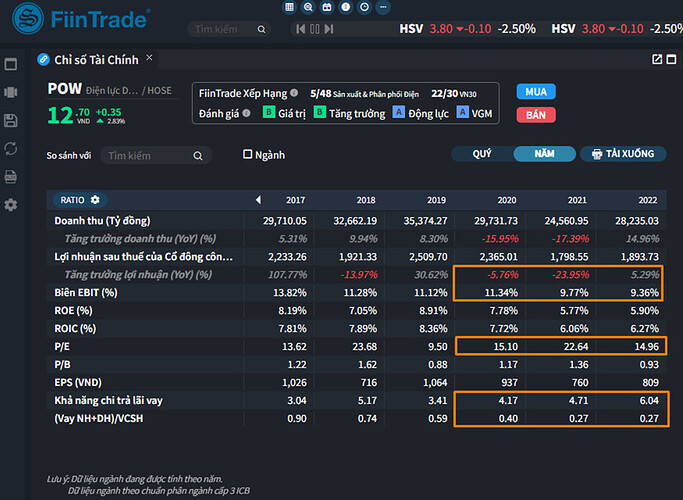This screenshot has height=500, width=683.
Task: Open the window layout icon in sidebar
Action: [11, 65]
